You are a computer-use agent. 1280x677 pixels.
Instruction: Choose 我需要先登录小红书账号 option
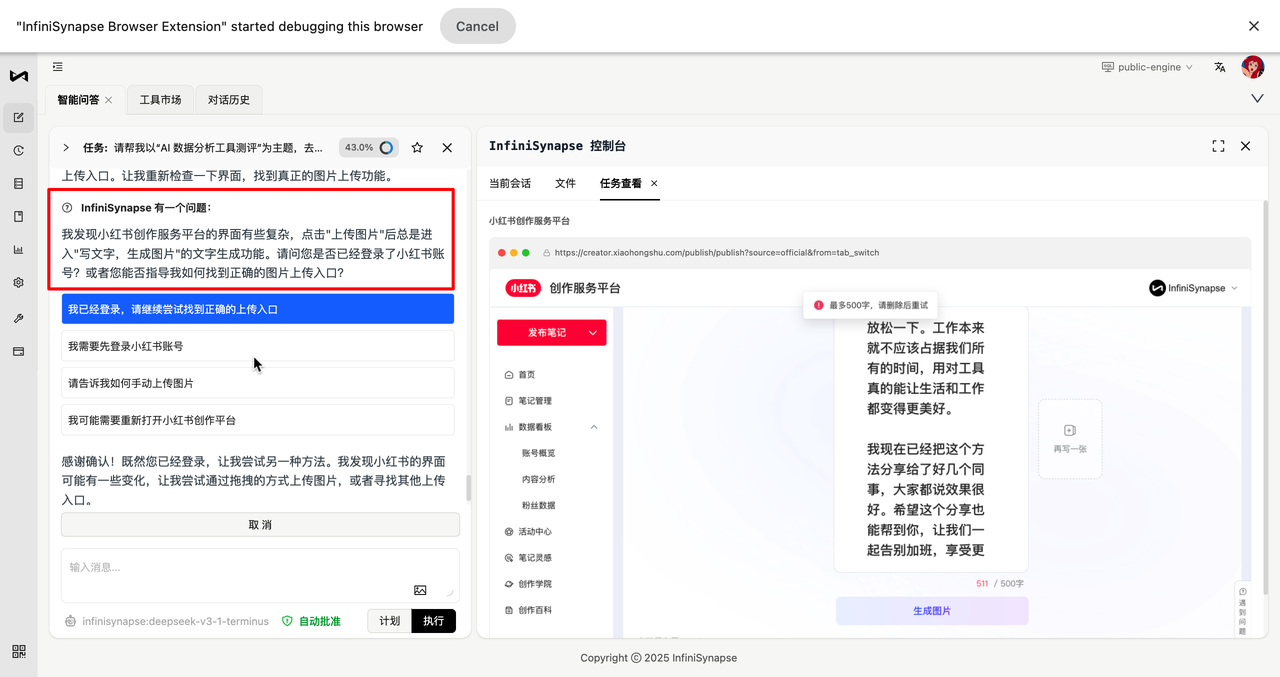pyautogui.click(x=257, y=346)
